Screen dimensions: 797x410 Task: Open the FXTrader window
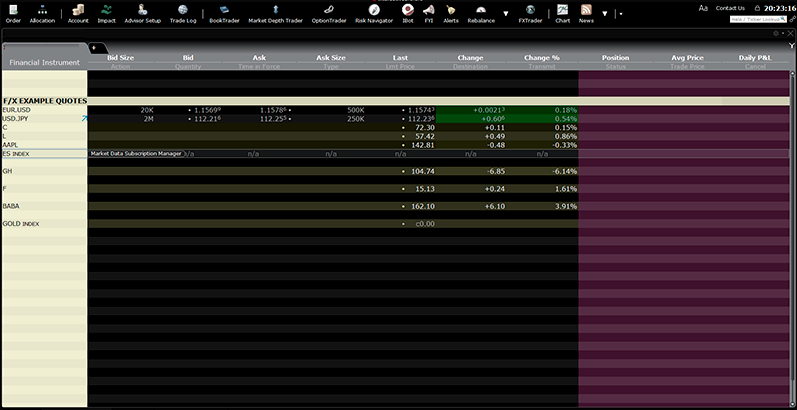[x=530, y=13]
